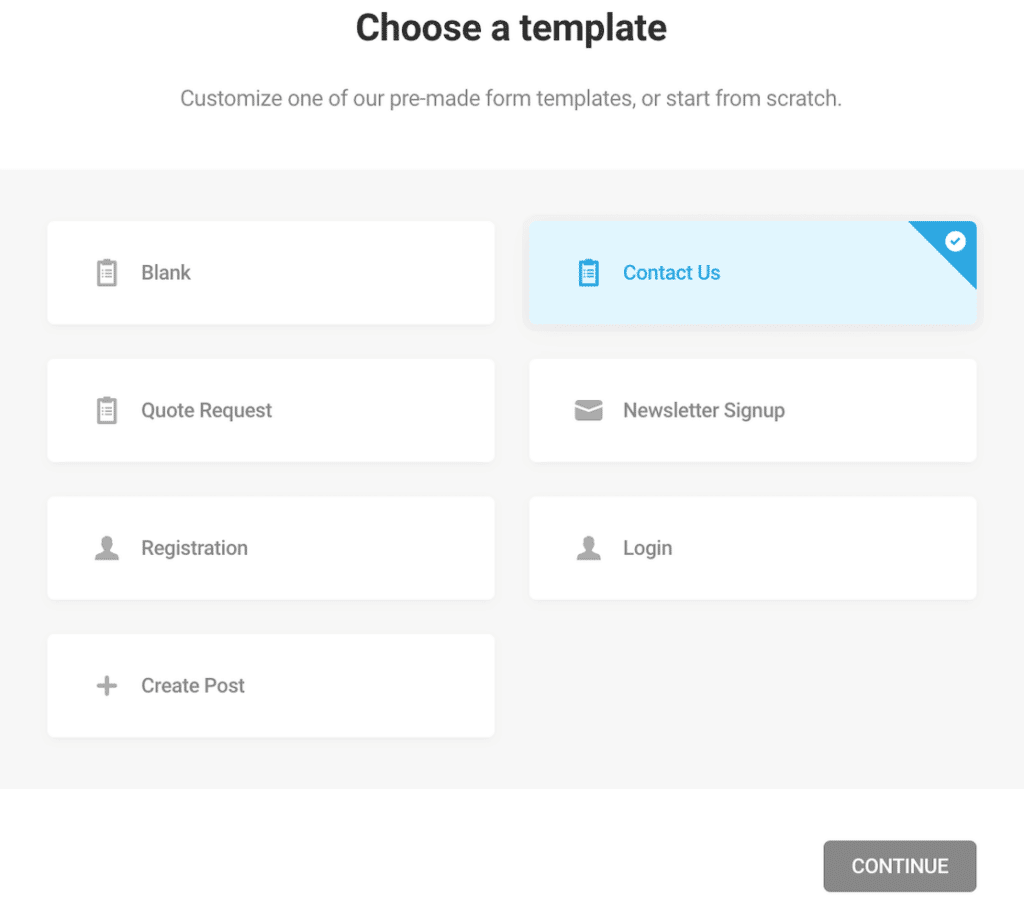Select the Create Post template

click(x=270, y=686)
